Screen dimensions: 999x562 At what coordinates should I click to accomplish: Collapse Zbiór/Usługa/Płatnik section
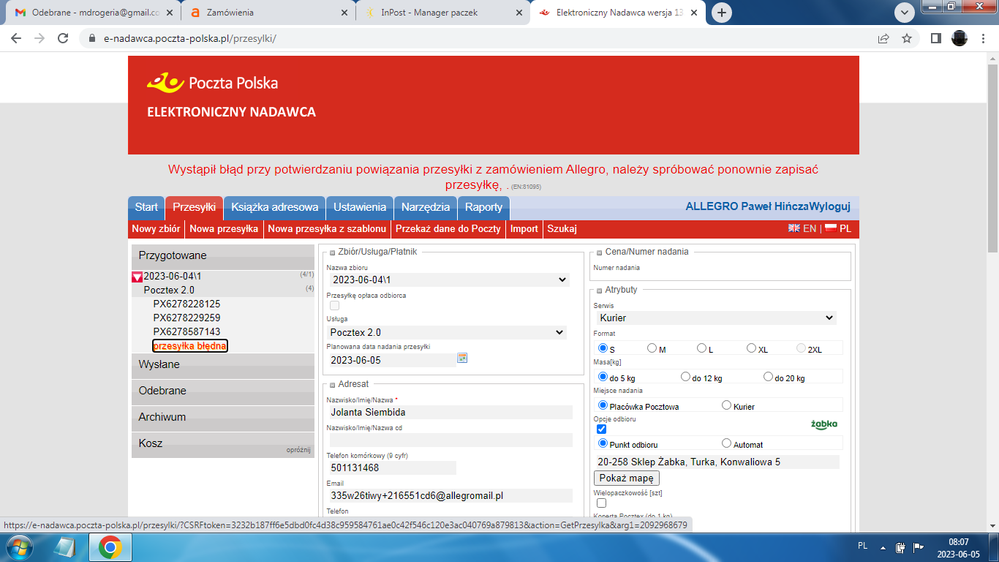click(333, 252)
